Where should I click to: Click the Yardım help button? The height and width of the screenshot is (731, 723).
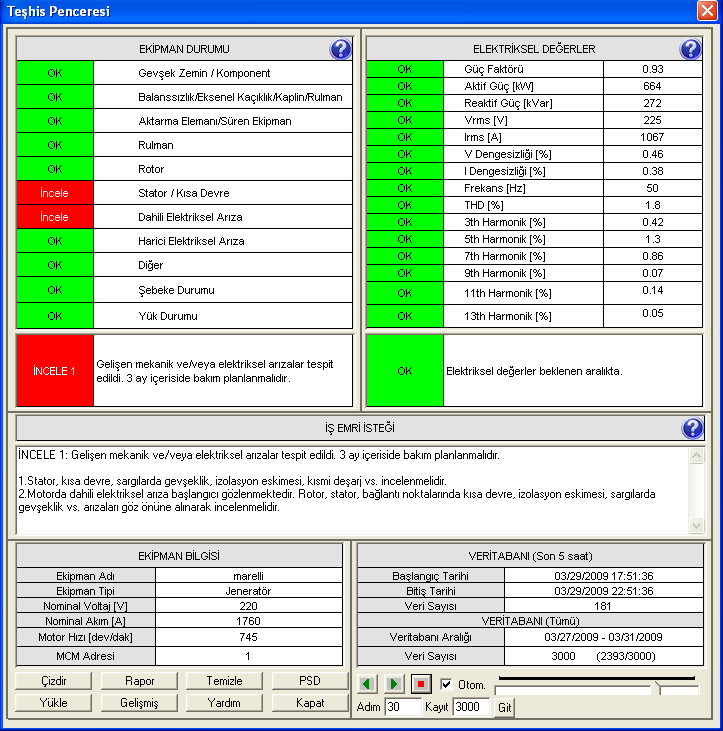[224, 703]
